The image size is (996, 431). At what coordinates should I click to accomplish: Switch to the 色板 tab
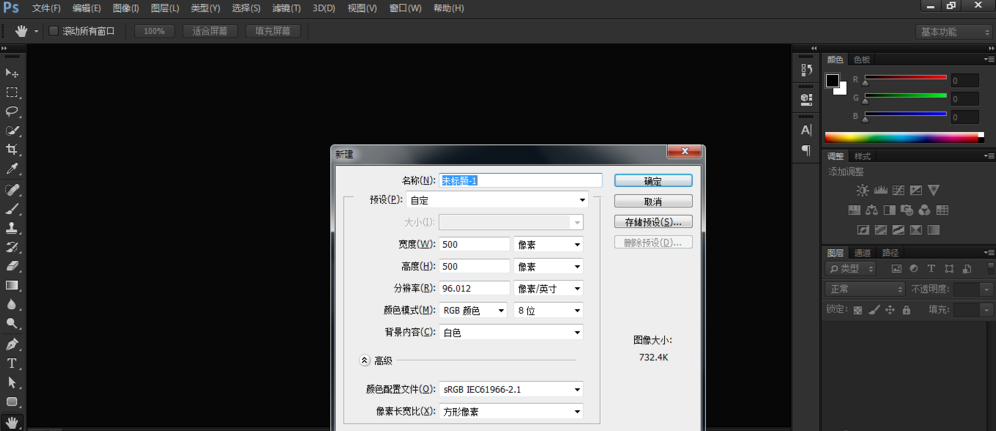[x=861, y=60]
